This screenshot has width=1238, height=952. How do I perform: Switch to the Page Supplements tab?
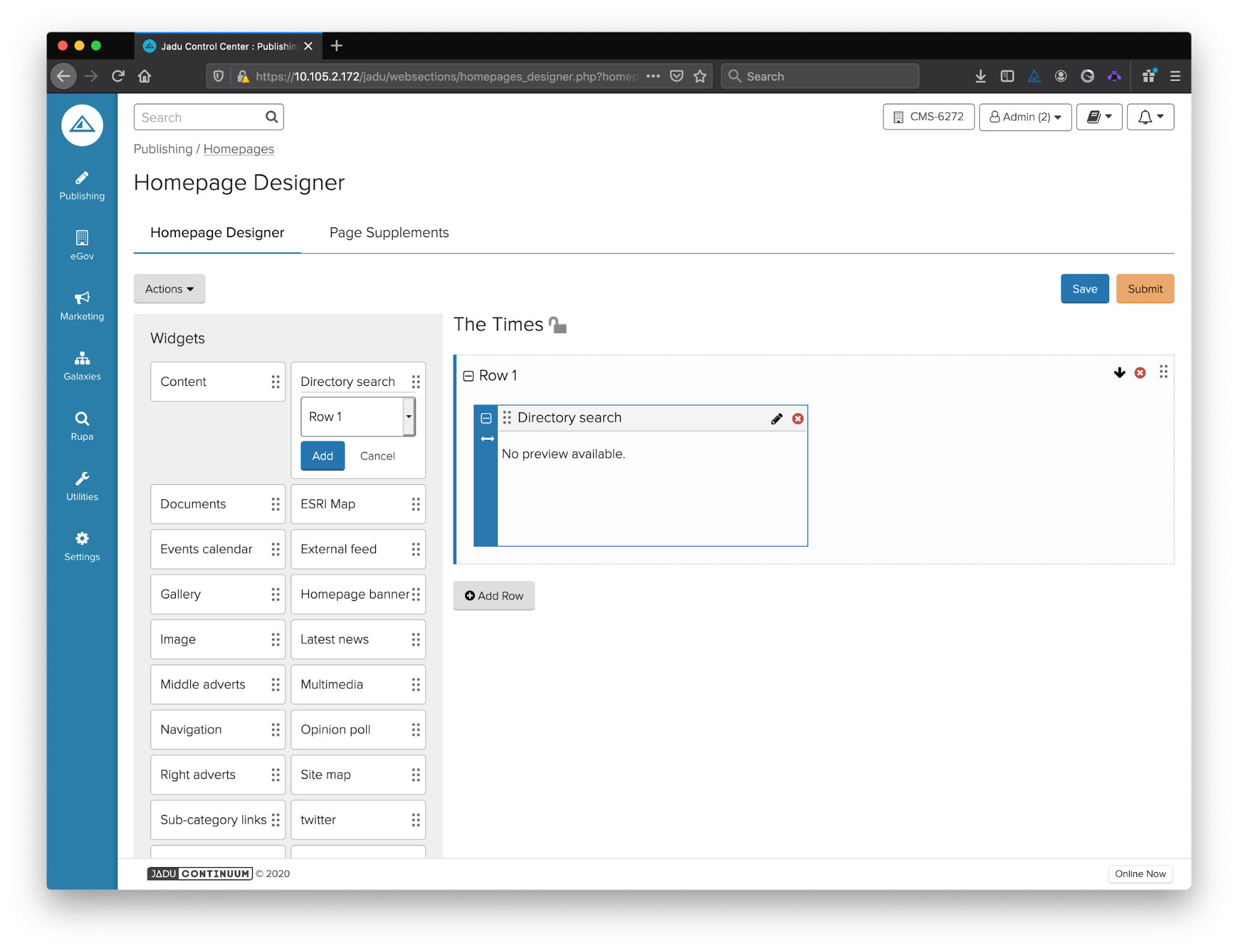point(389,233)
